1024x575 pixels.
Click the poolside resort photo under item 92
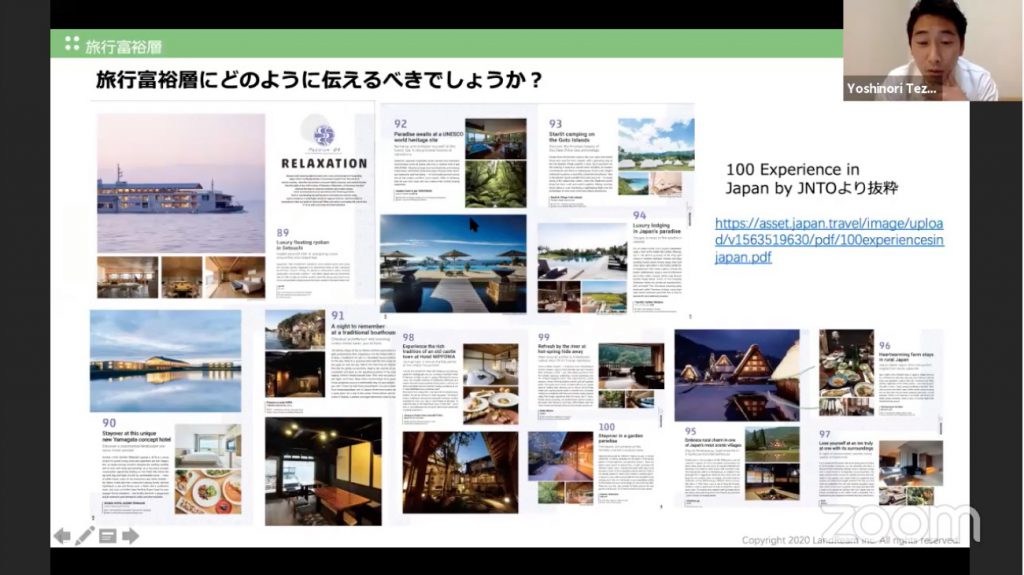click(x=453, y=263)
